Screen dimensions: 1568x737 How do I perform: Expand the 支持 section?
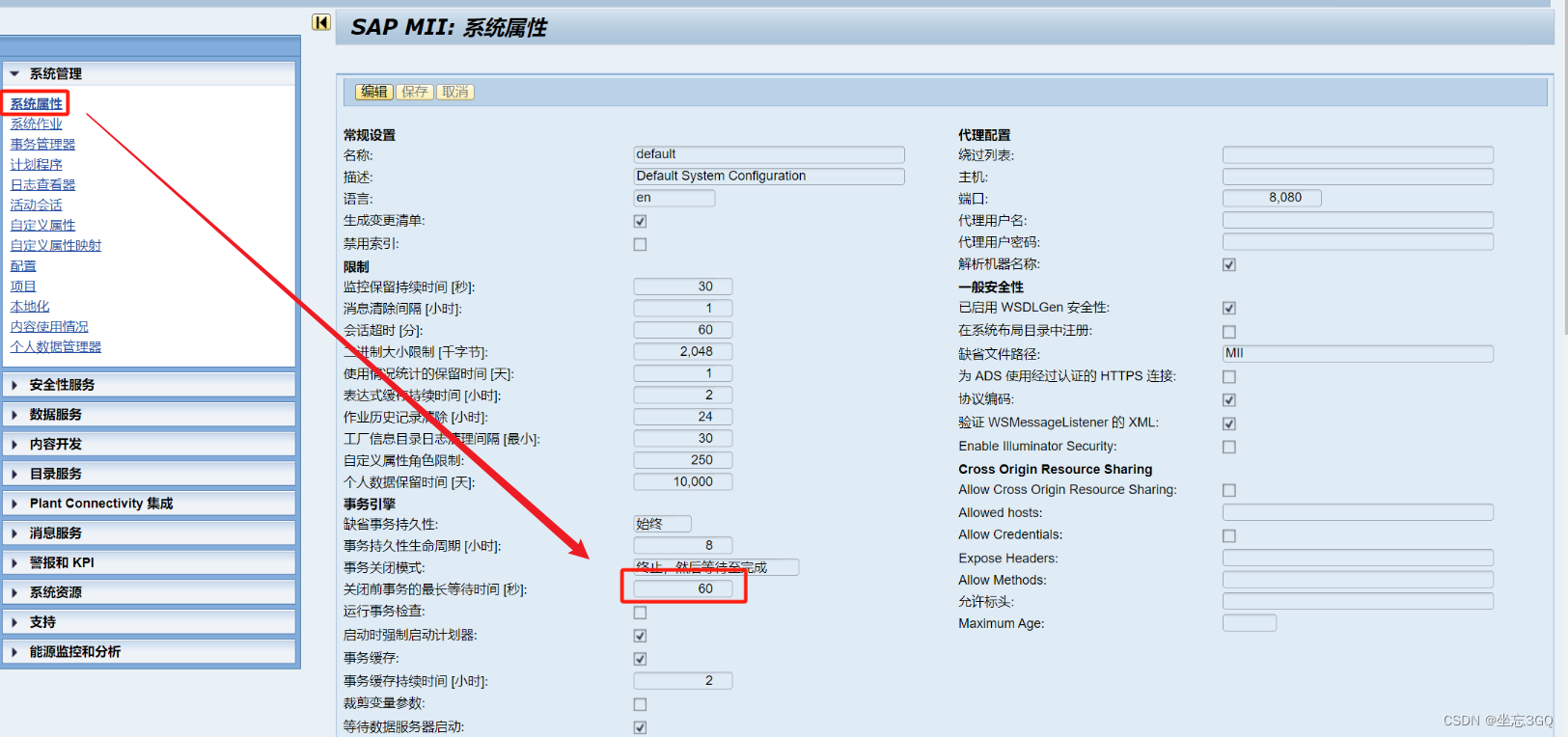pos(150,622)
